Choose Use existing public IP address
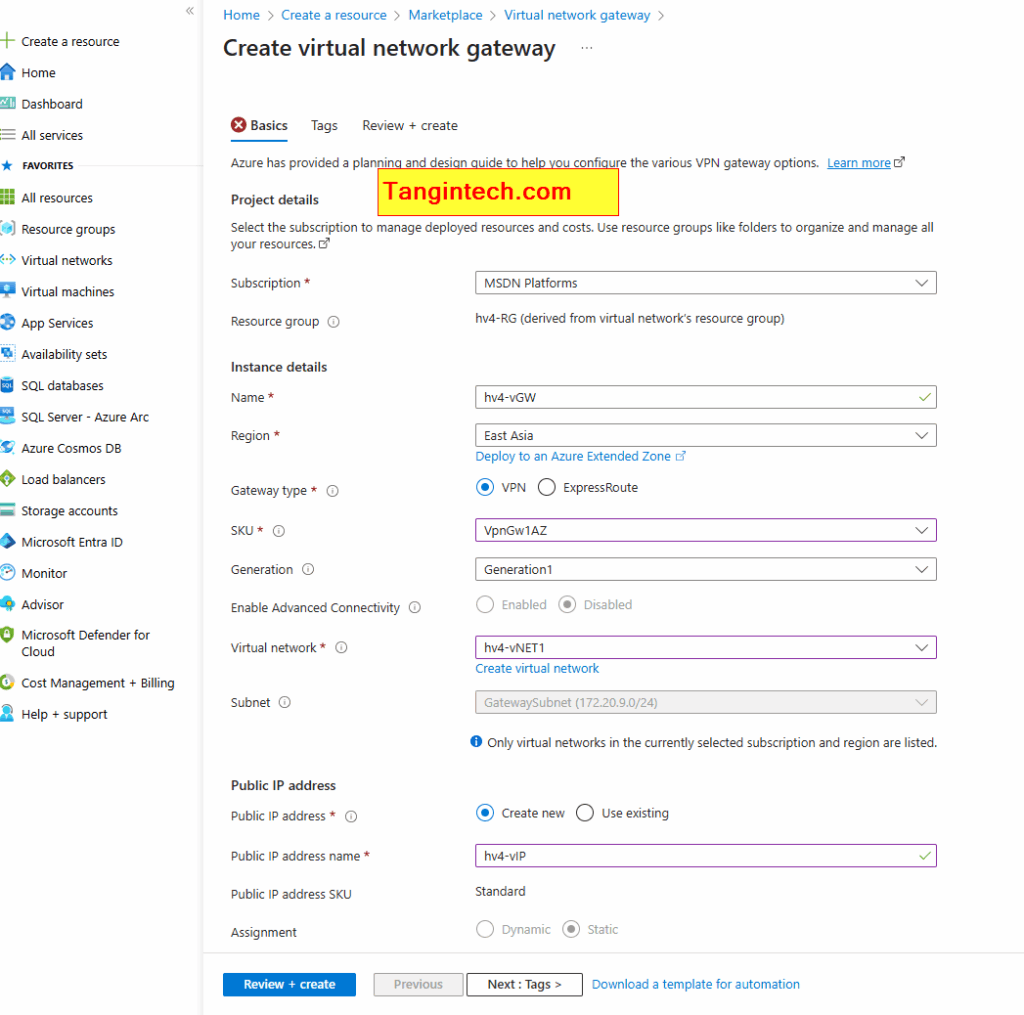This screenshot has width=1024, height=1015. click(x=584, y=813)
